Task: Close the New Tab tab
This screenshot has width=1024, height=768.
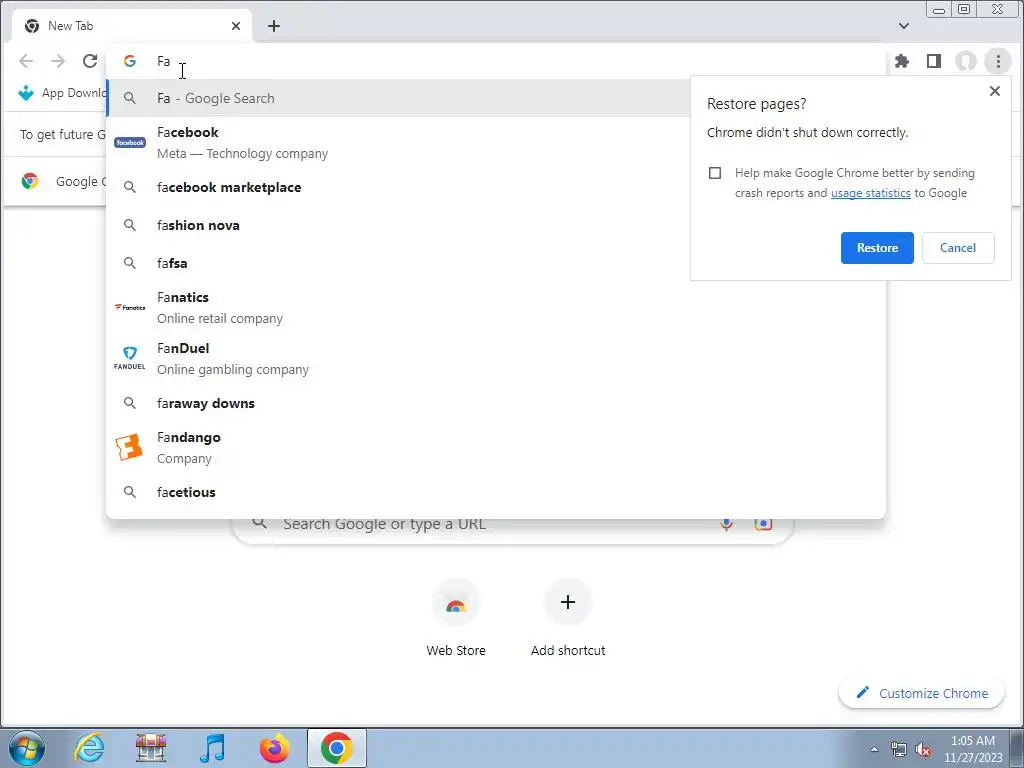Action: pyautogui.click(x=236, y=26)
